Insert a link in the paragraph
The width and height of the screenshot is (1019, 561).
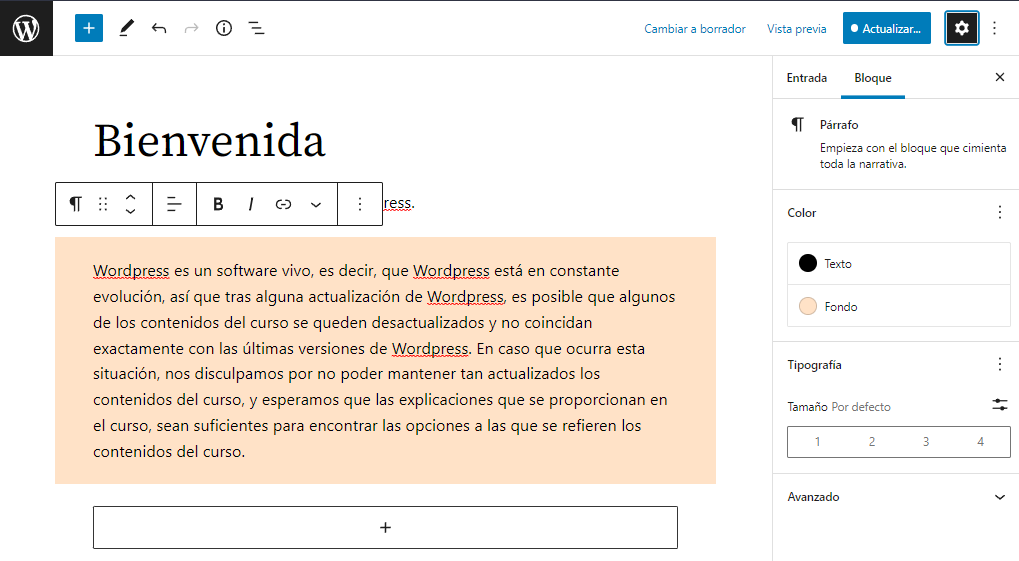(x=283, y=204)
